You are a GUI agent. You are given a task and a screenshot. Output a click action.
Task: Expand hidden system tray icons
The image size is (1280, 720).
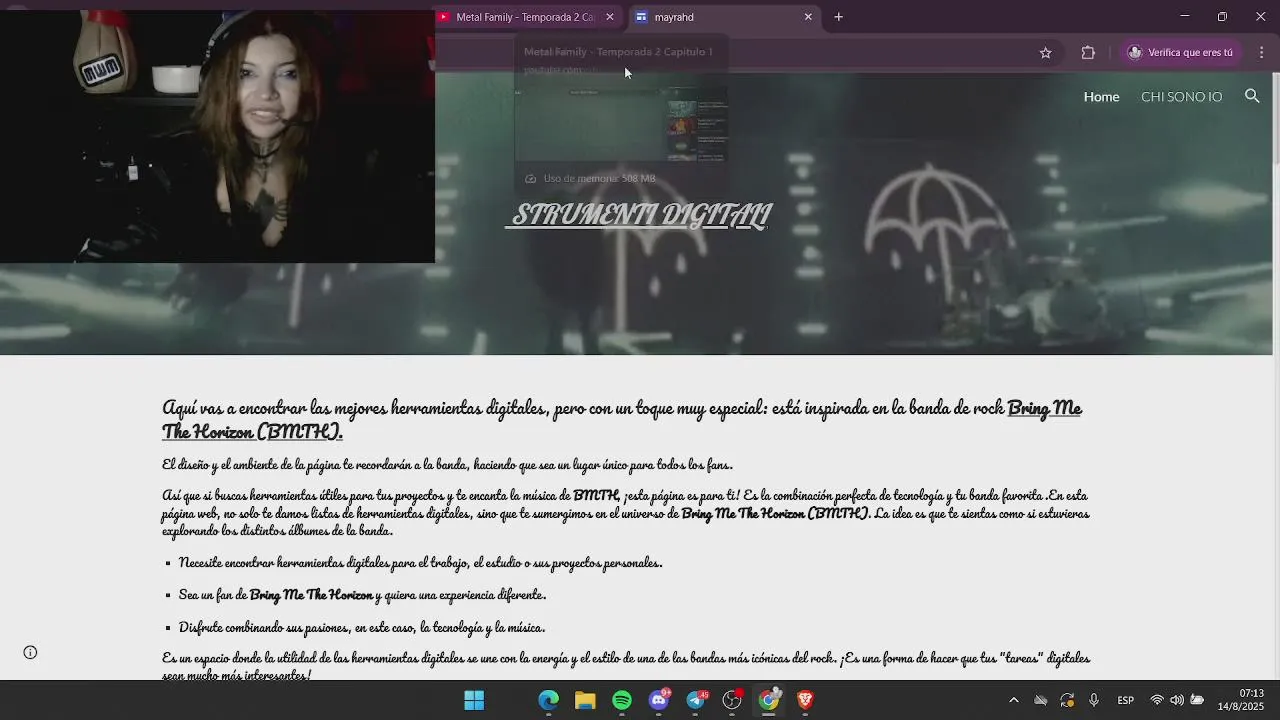[x=1013, y=700]
